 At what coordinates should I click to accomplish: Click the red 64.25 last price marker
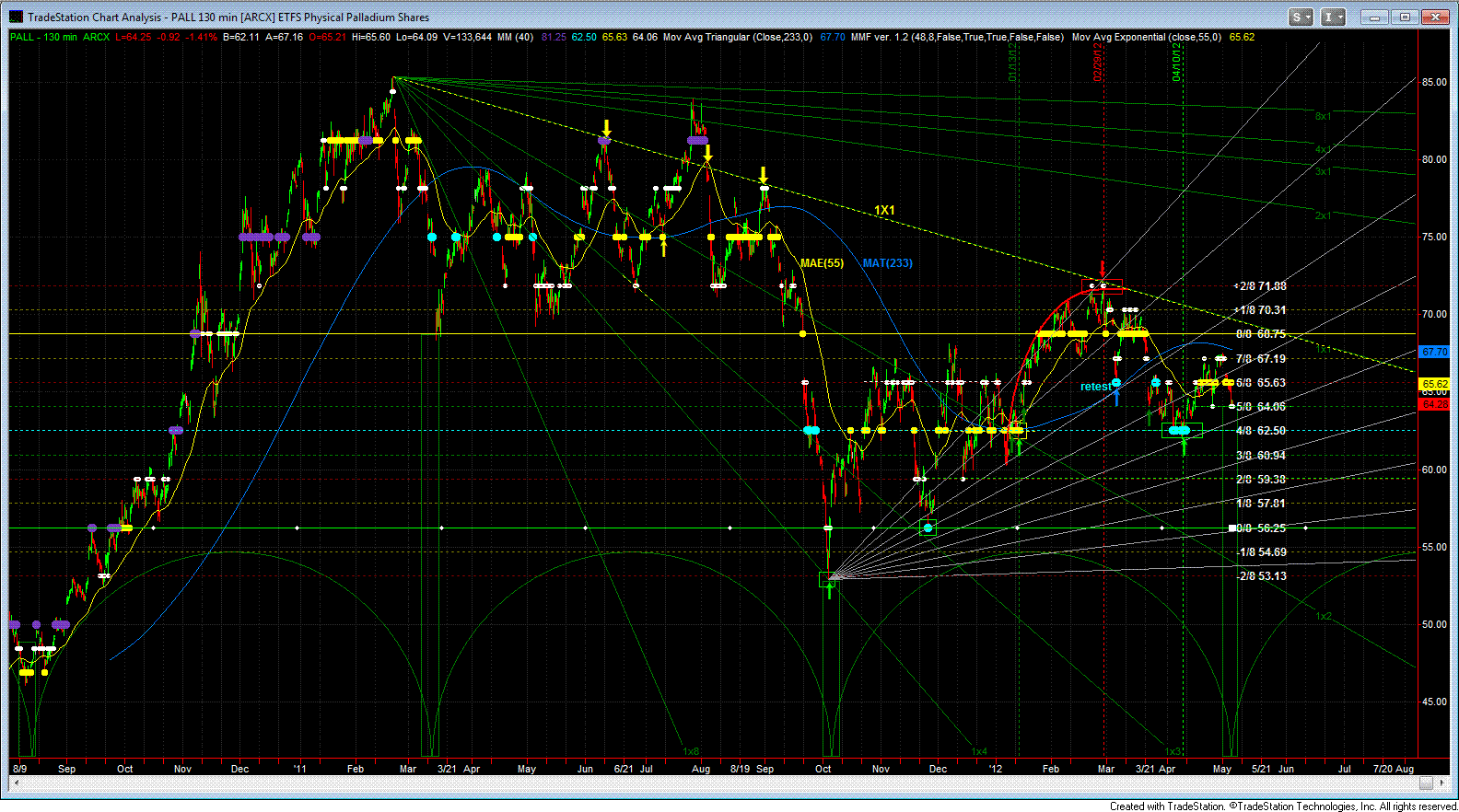pyautogui.click(x=1435, y=404)
